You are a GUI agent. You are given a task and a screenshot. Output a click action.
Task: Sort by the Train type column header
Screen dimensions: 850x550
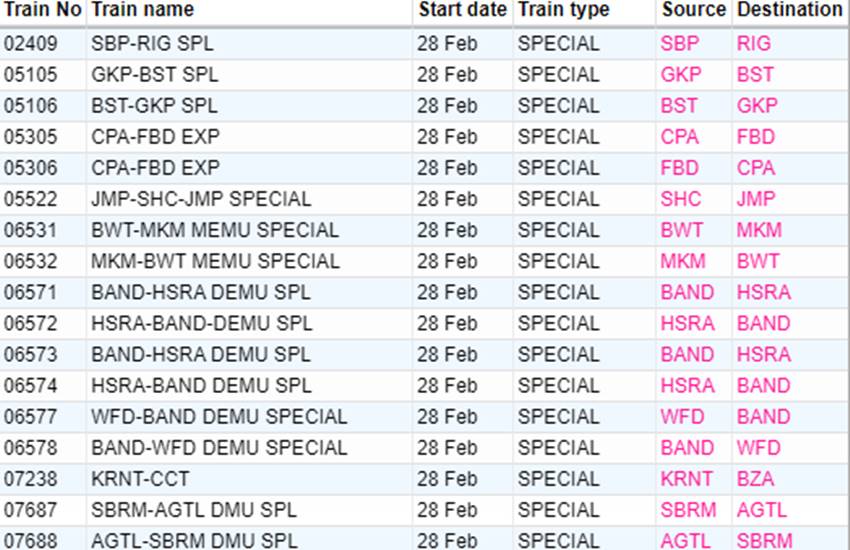[x=564, y=9]
